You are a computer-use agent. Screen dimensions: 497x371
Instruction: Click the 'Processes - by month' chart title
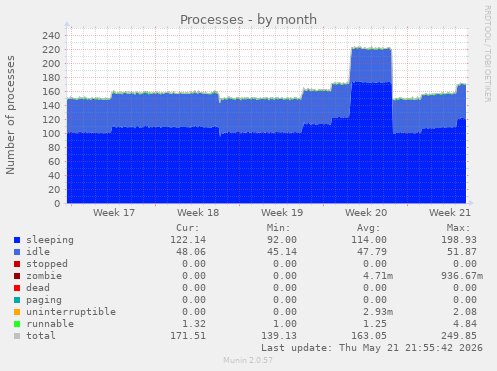(x=248, y=20)
